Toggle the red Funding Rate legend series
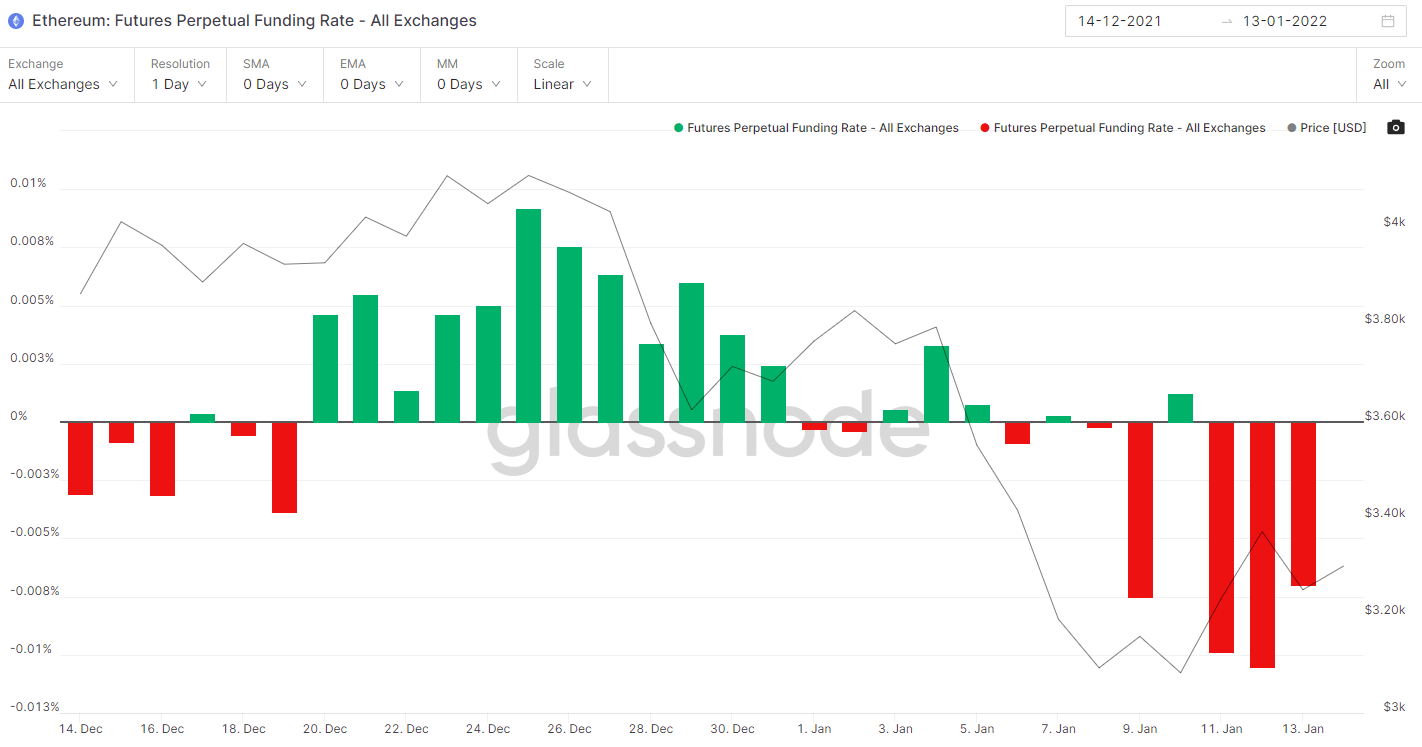1422x747 pixels. tap(1123, 128)
